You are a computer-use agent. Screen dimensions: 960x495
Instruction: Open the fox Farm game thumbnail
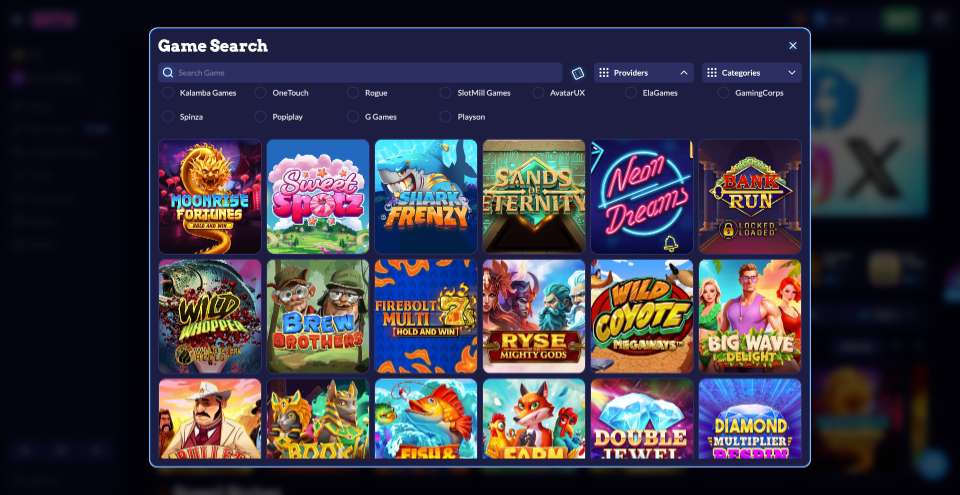534,418
